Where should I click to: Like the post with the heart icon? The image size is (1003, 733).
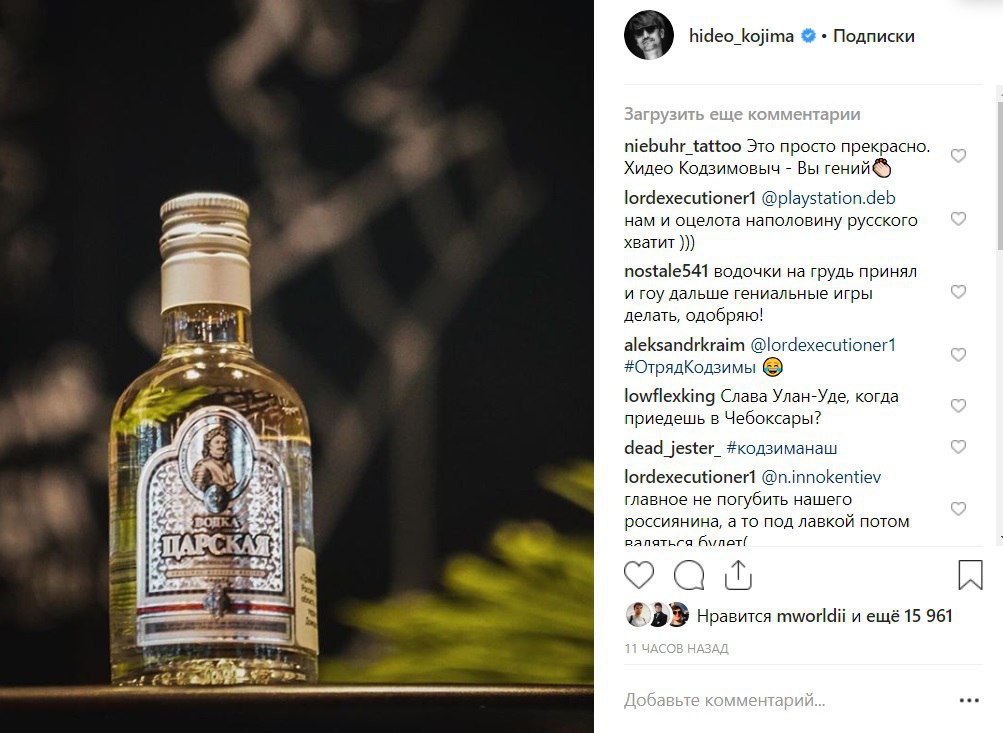638,574
